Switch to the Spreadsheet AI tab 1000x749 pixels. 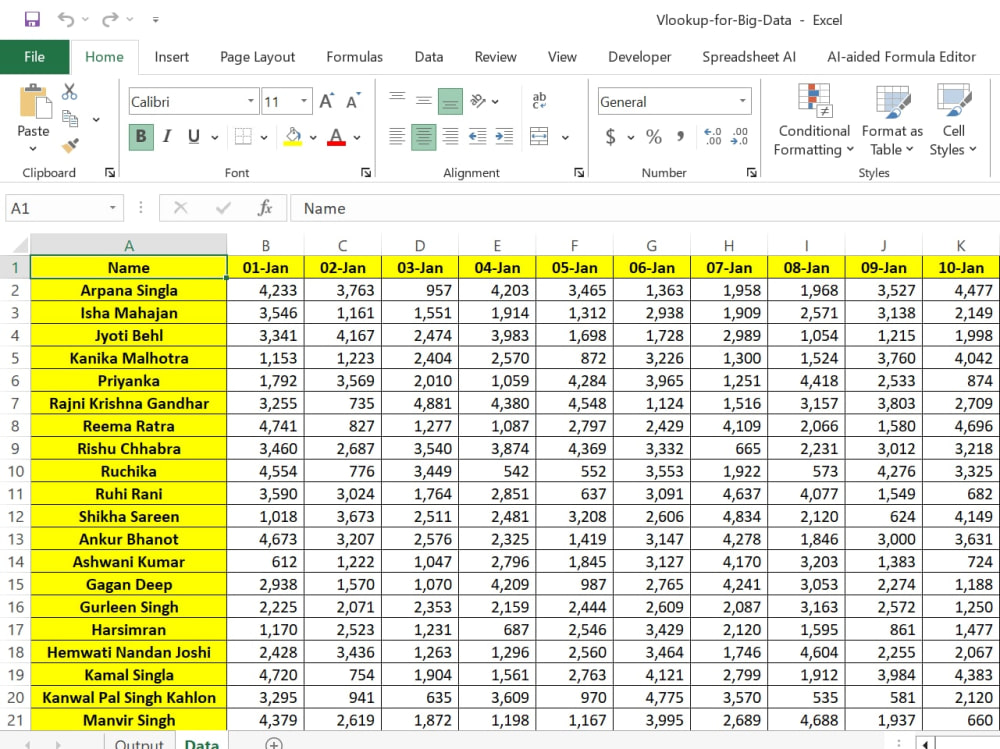[749, 57]
